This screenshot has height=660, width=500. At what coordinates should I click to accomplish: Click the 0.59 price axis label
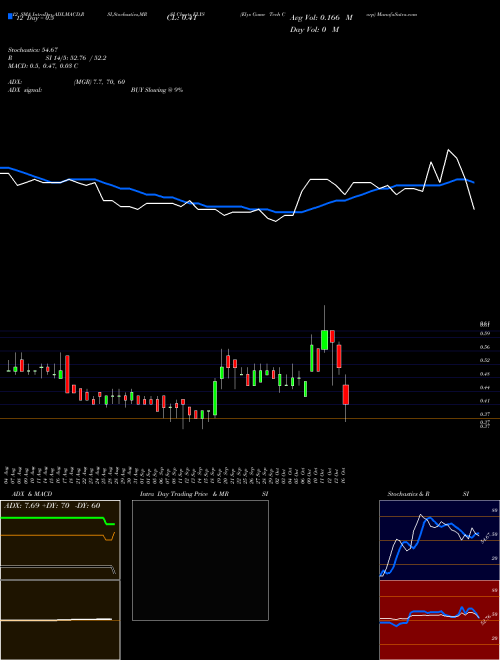(x=484, y=333)
